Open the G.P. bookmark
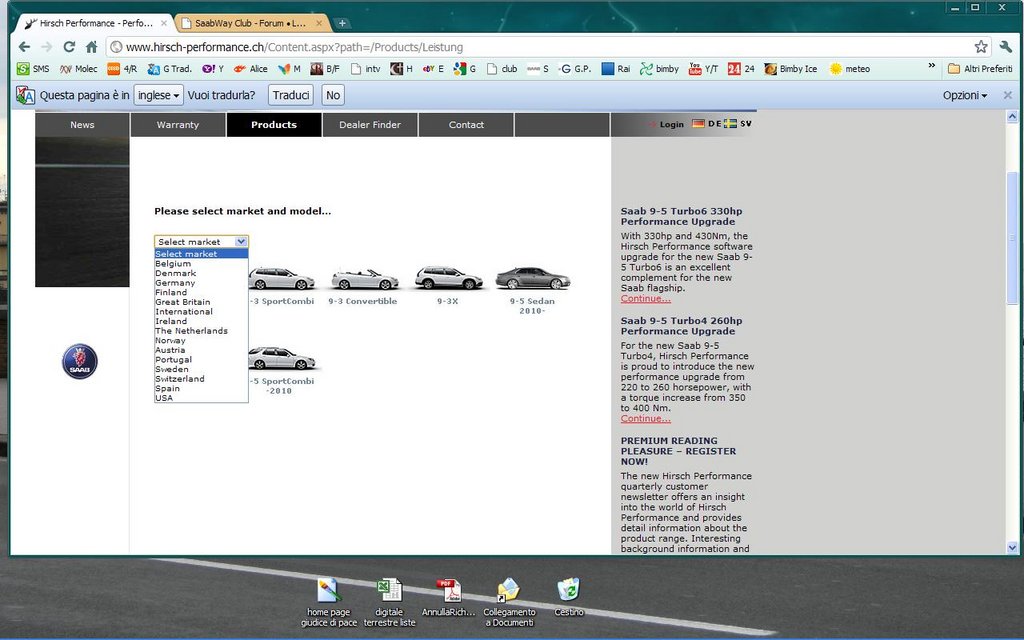This screenshot has height=640, width=1024. click(x=575, y=69)
